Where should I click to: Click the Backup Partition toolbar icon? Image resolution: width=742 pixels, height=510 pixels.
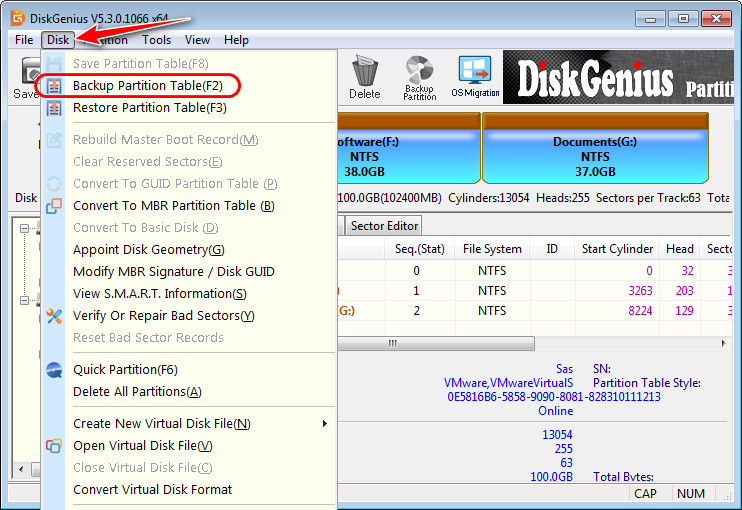[x=420, y=77]
